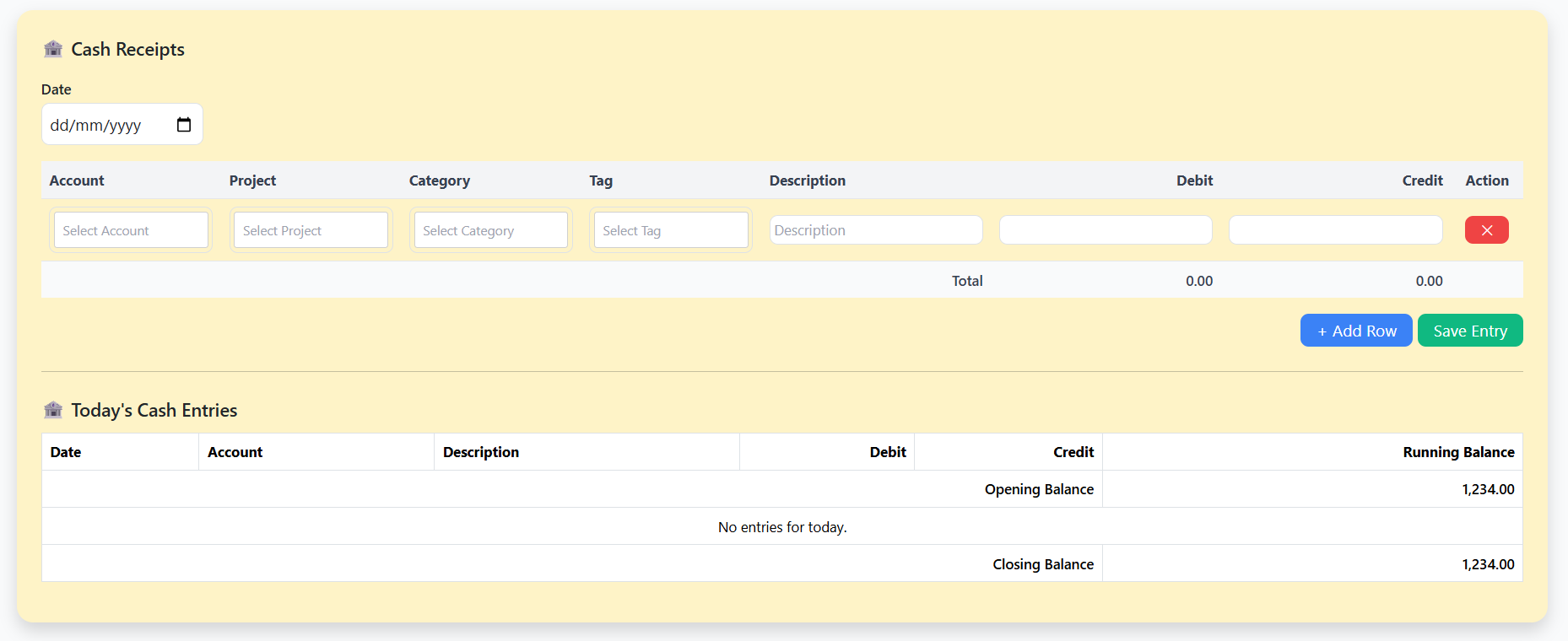Click the Project column header
Viewport: 1568px width, 641px height.
click(x=252, y=180)
